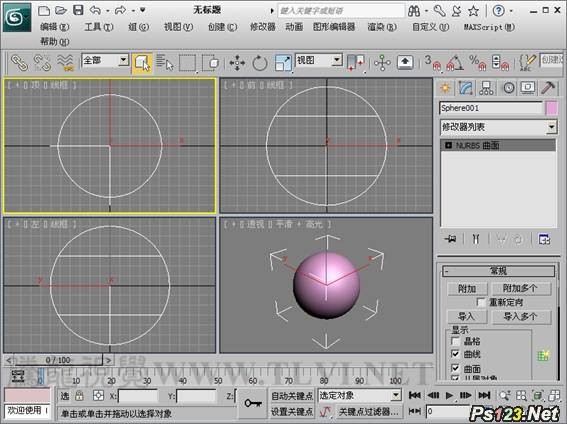Open the selection filter dropdown showing 全部

(106, 60)
